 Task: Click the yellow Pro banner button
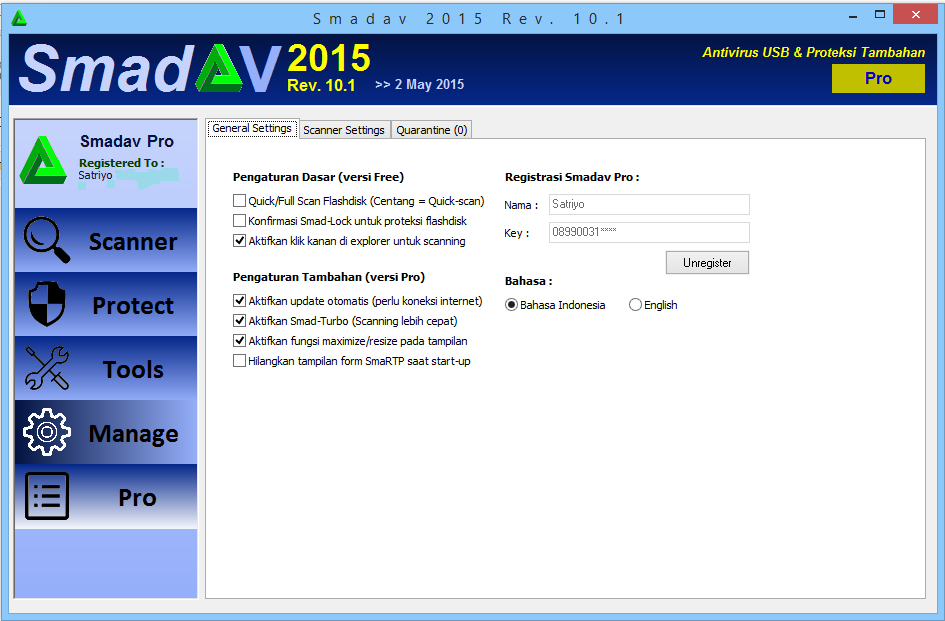[x=878, y=78]
